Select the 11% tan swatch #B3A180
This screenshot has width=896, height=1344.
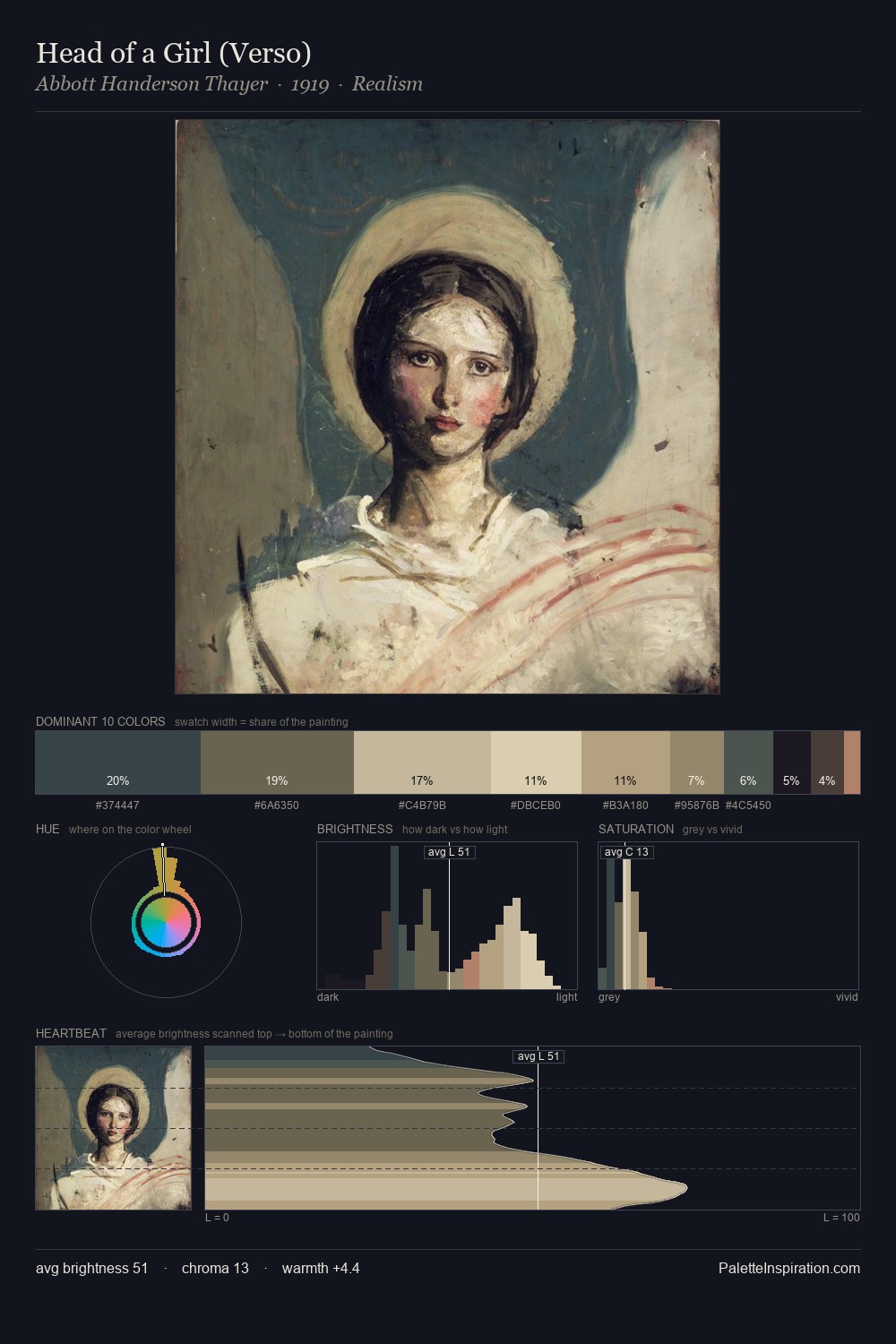point(625,762)
